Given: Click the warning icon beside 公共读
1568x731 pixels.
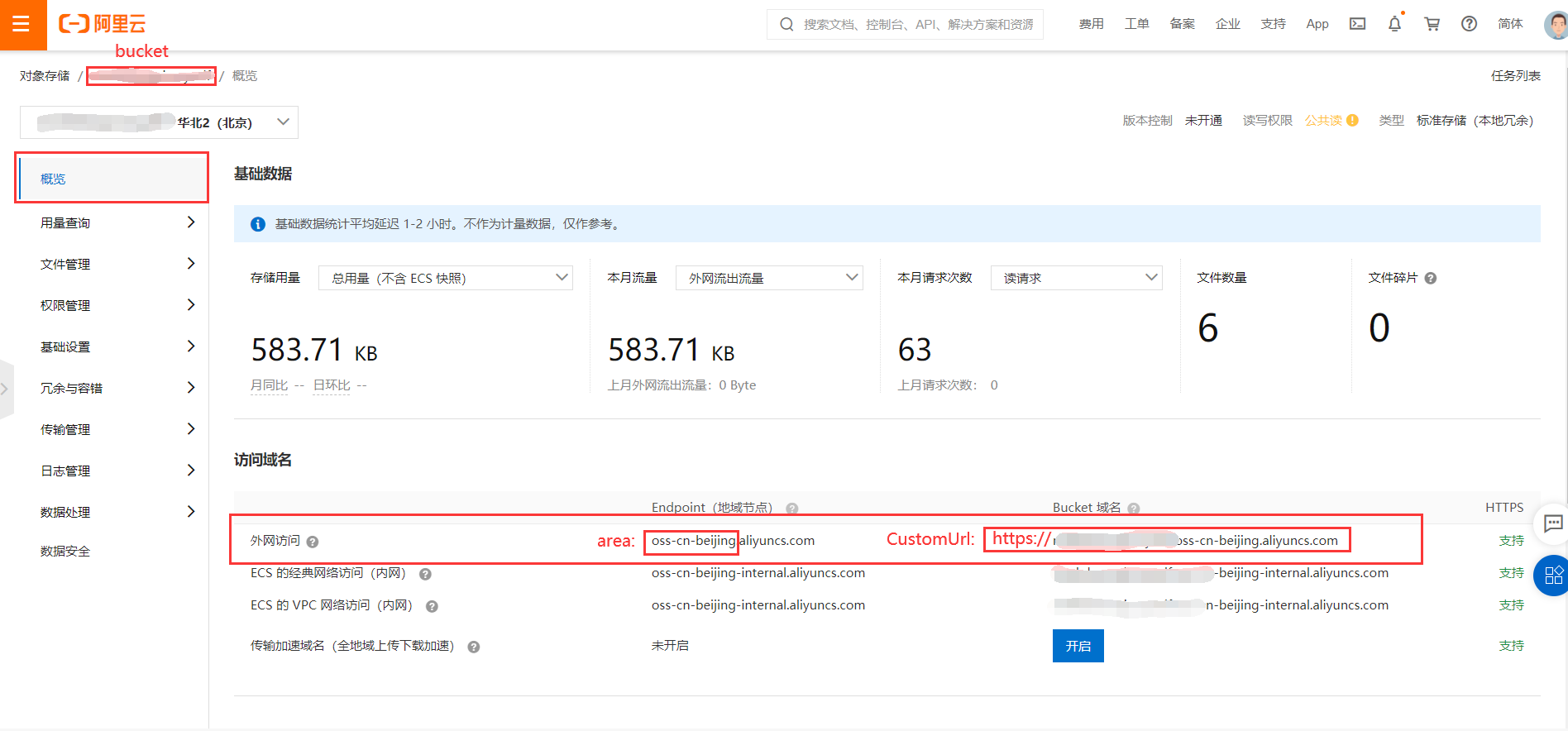Looking at the screenshot, I should click(1352, 121).
